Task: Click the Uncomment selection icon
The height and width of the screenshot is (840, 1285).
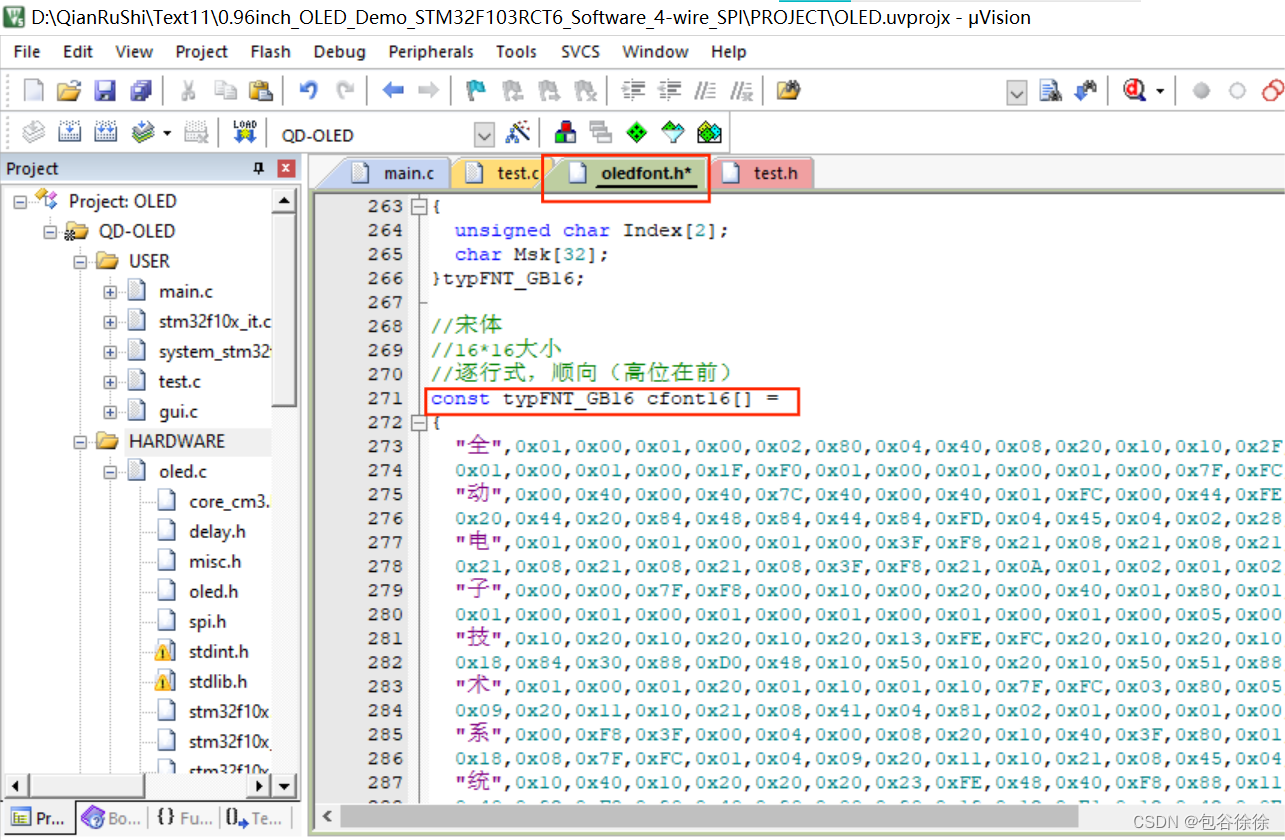Action: [x=741, y=91]
